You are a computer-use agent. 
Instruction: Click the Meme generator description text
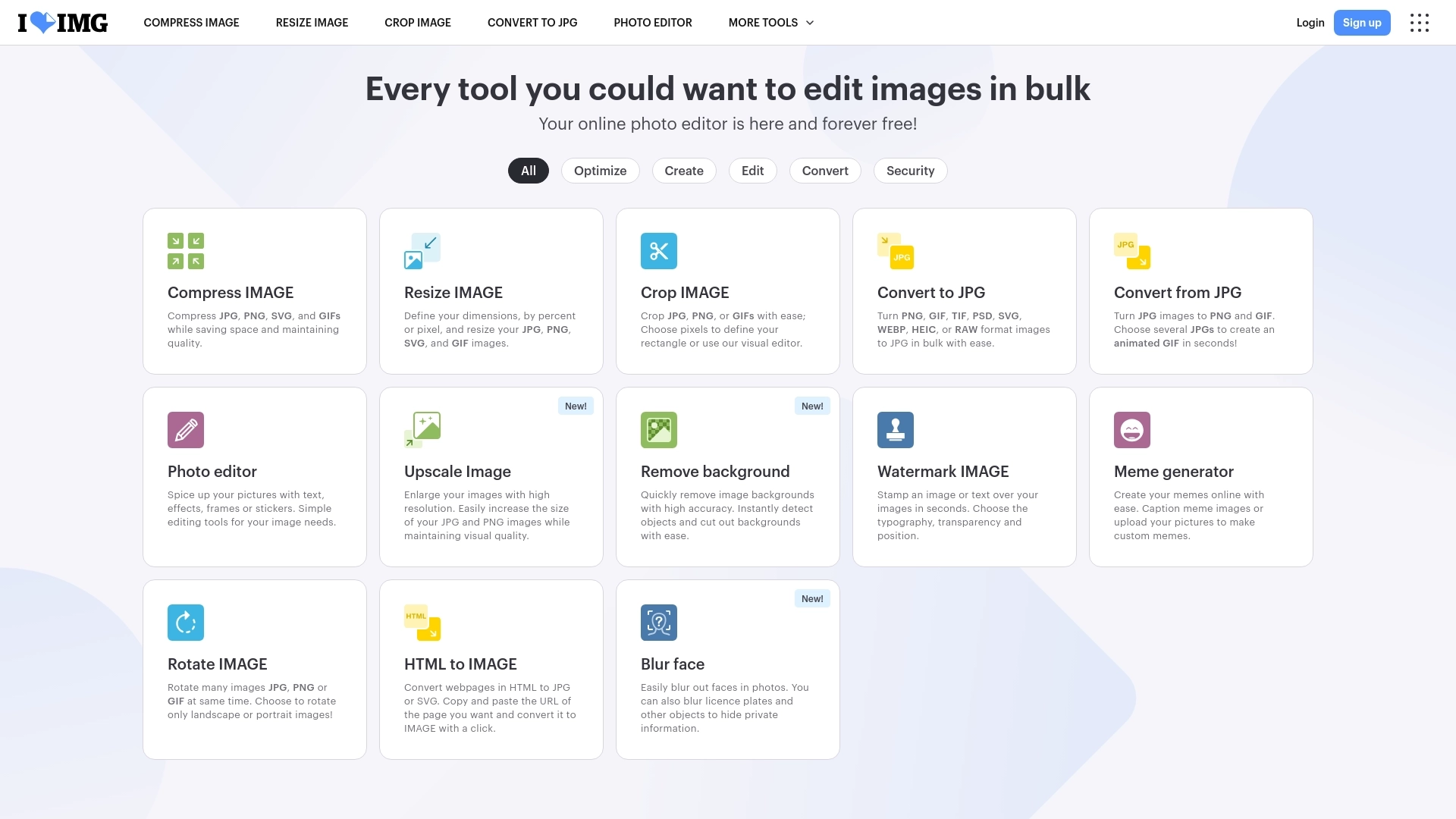pos(1189,516)
